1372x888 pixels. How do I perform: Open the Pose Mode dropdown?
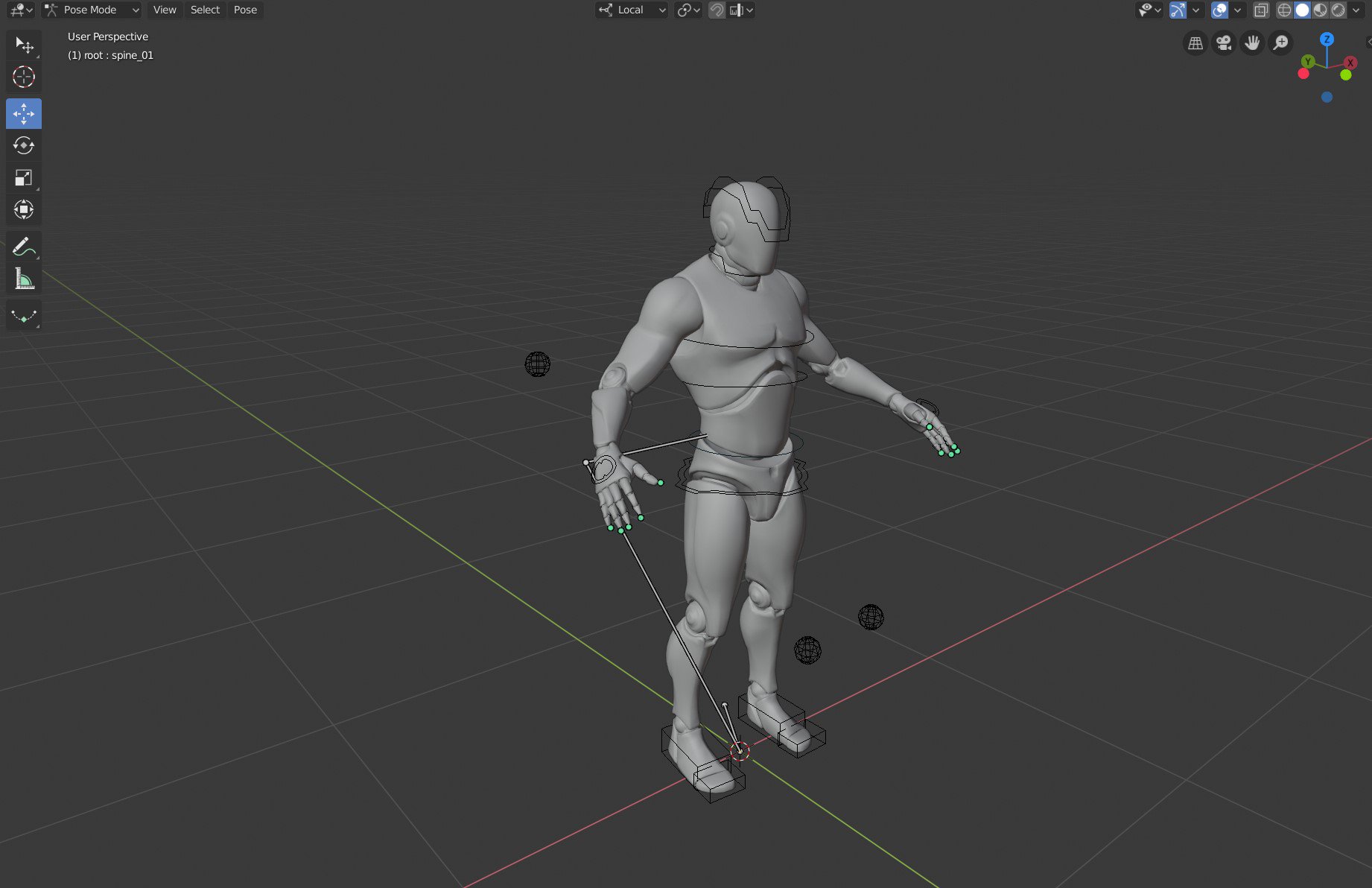click(91, 10)
